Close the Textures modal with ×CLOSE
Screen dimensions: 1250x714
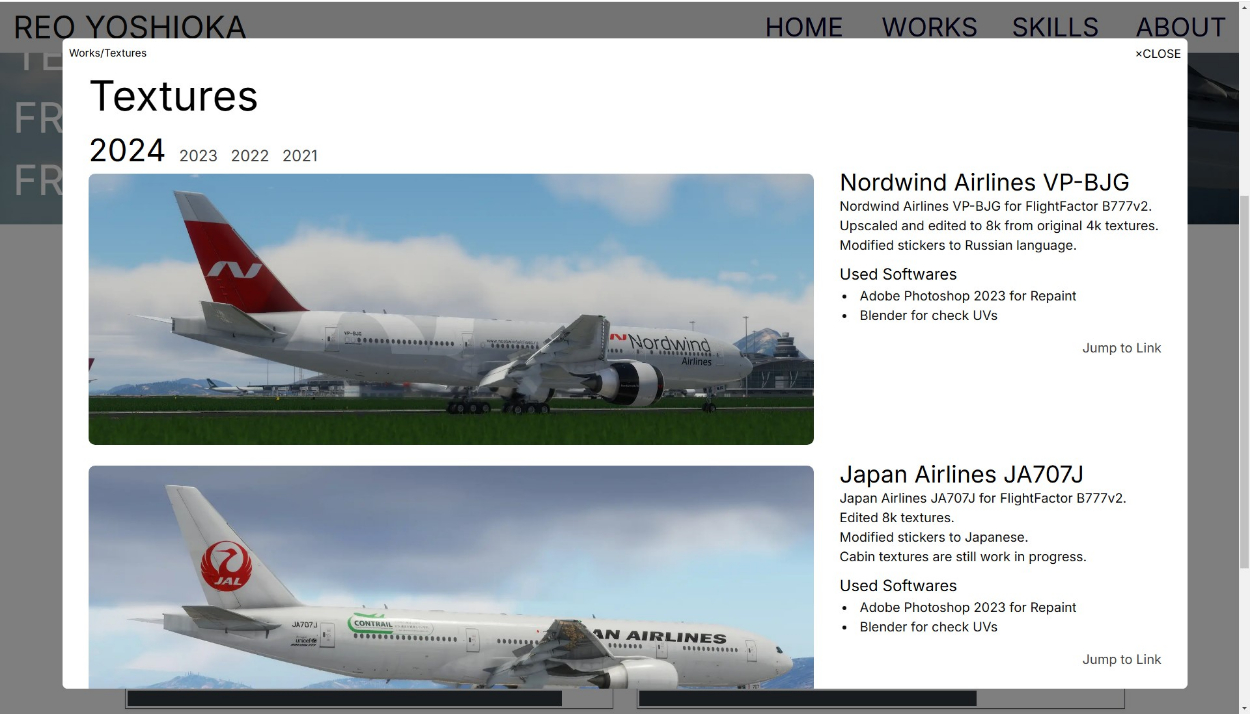[1157, 54]
